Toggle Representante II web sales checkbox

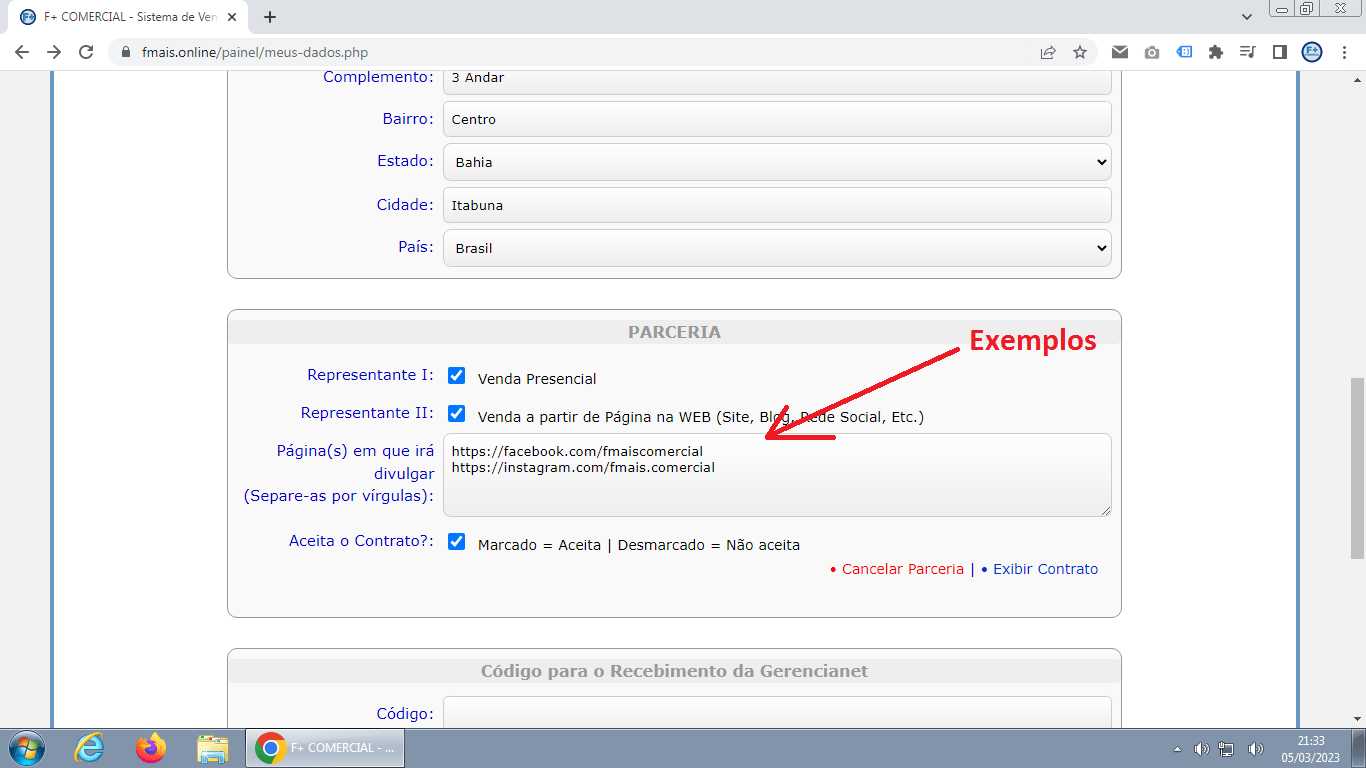pyautogui.click(x=457, y=414)
